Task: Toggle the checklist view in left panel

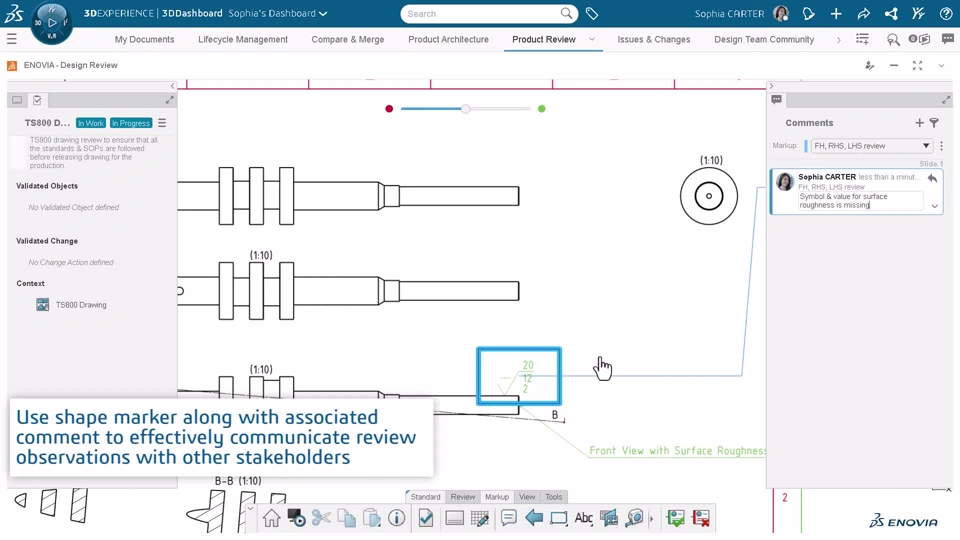Action: tap(37, 100)
